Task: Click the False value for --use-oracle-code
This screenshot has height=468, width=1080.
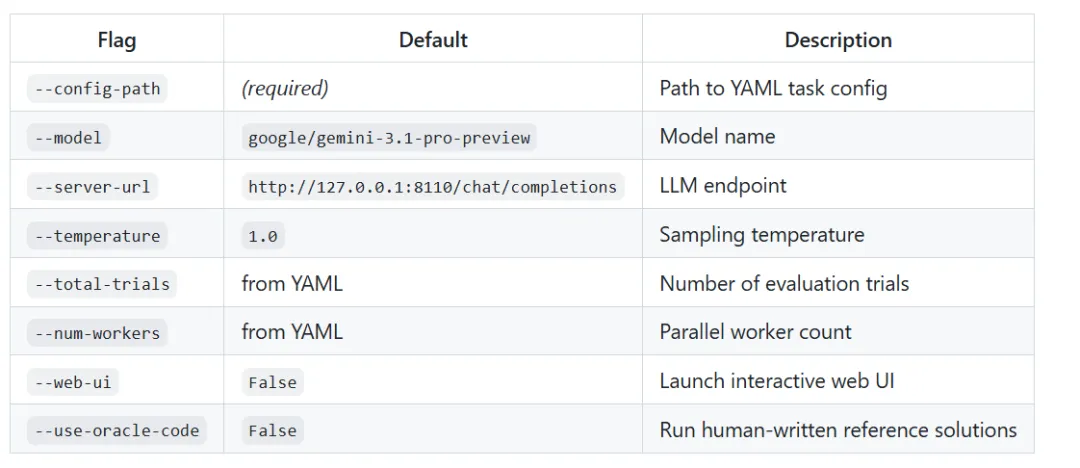Action: coord(272,431)
